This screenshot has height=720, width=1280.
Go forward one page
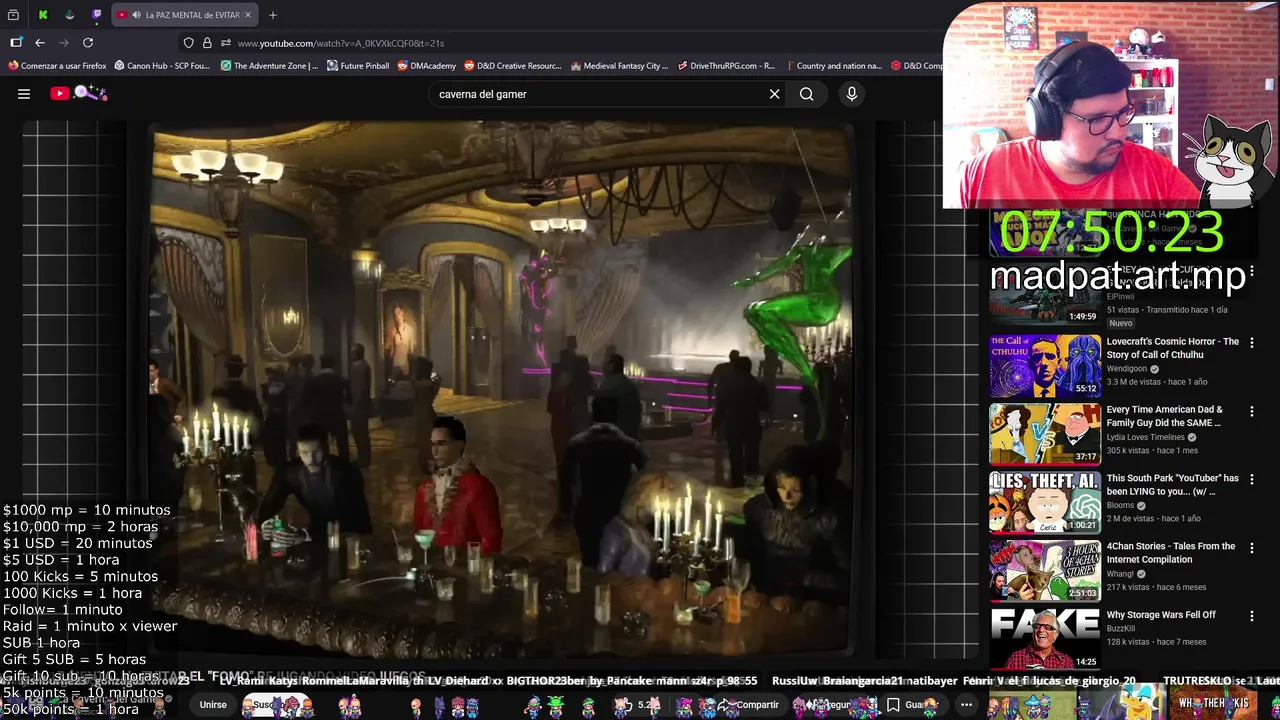click(64, 43)
